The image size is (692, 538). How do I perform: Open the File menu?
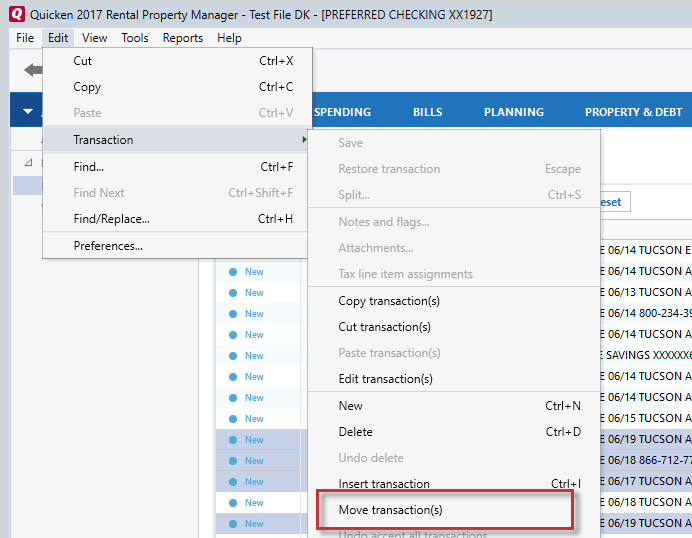tap(25, 38)
